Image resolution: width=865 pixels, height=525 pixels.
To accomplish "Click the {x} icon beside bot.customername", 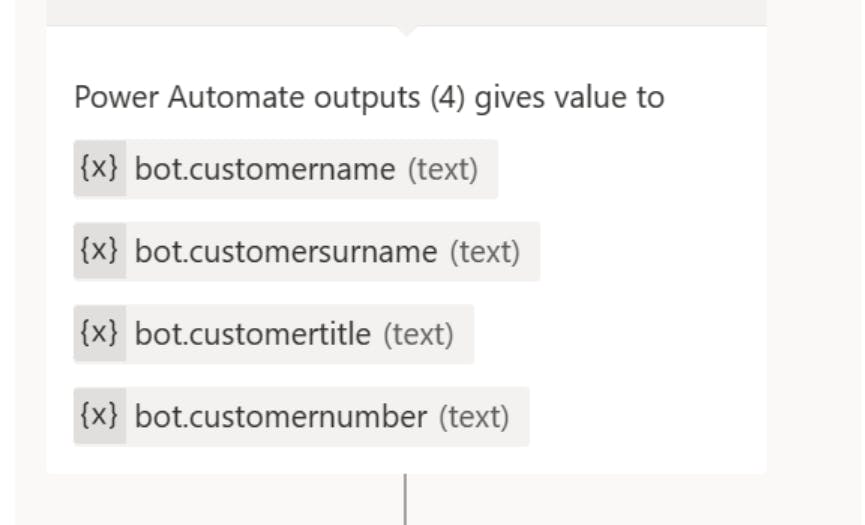I will [100, 168].
